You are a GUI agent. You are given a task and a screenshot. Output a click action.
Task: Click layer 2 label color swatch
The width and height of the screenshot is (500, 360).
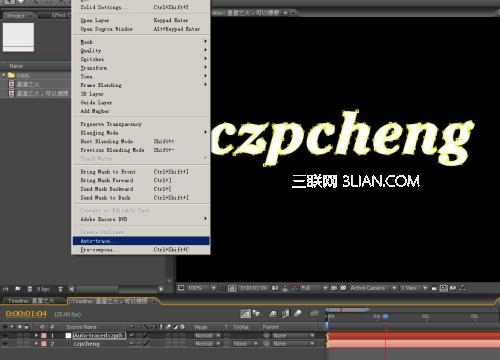tap(44, 344)
